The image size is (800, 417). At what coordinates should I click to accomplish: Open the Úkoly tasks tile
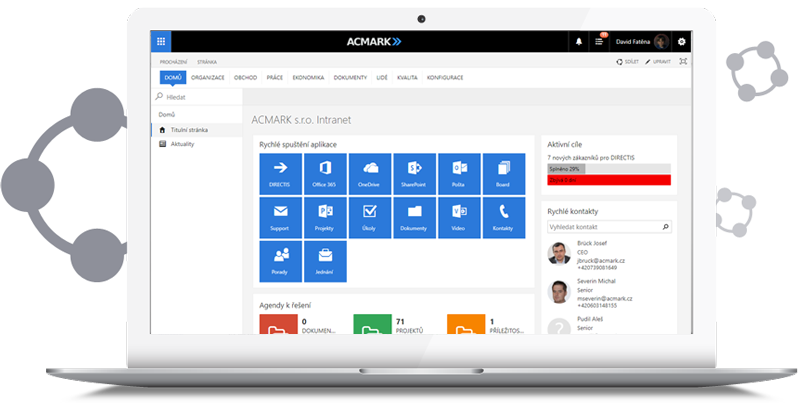pos(369,218)
